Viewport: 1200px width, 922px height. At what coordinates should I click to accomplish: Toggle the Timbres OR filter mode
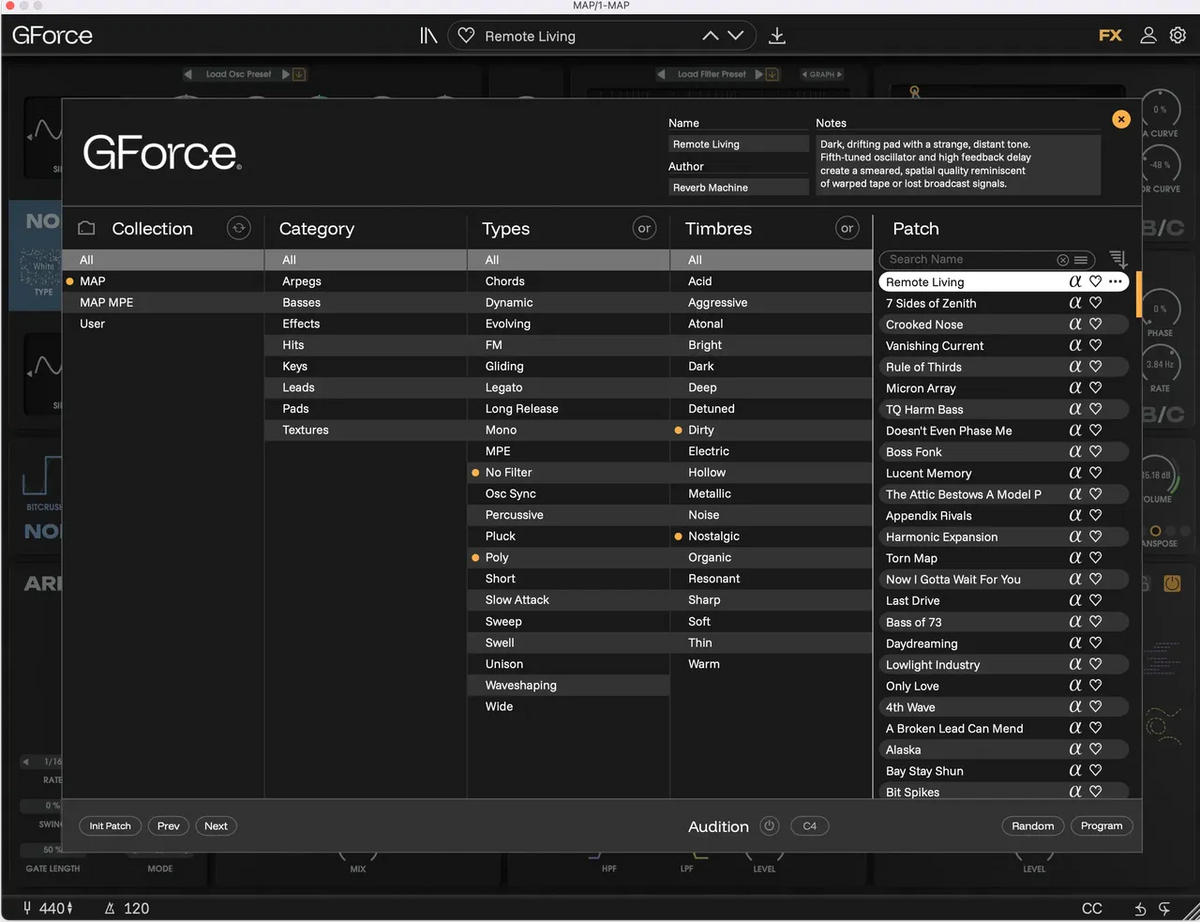point(847,228)
